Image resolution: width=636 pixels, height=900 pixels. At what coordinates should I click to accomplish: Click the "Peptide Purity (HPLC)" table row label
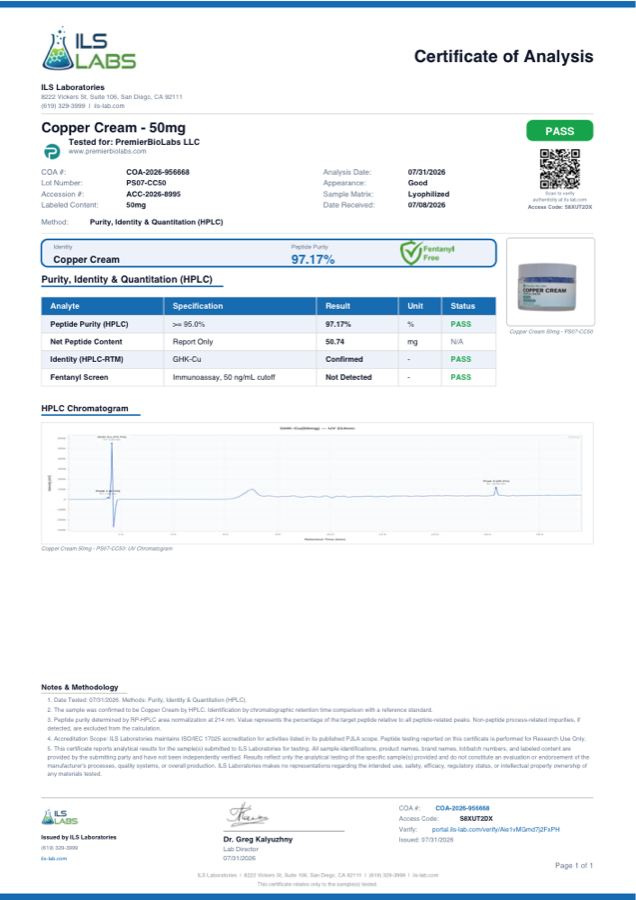89,324
